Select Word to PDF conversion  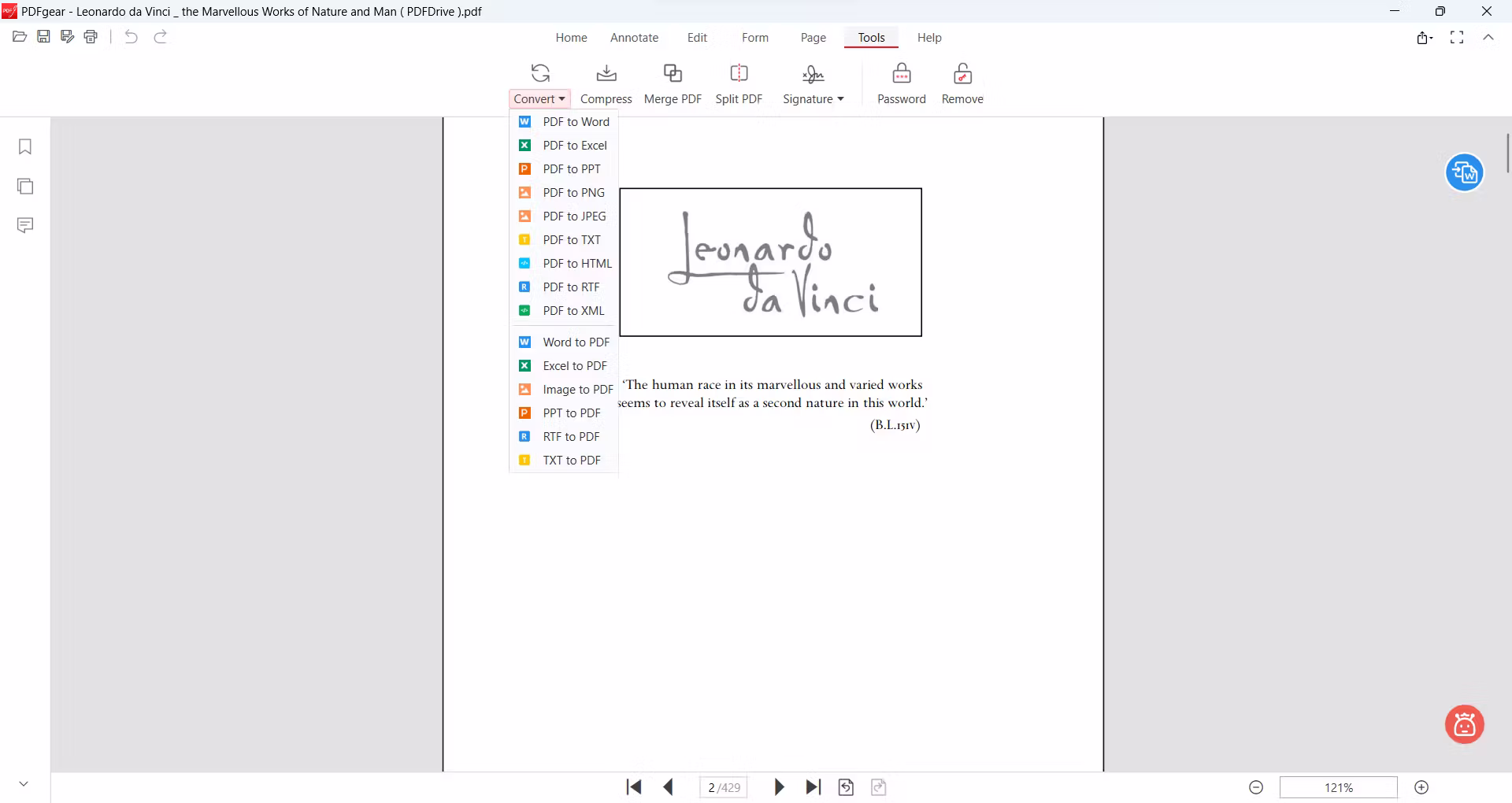[564, 342]
